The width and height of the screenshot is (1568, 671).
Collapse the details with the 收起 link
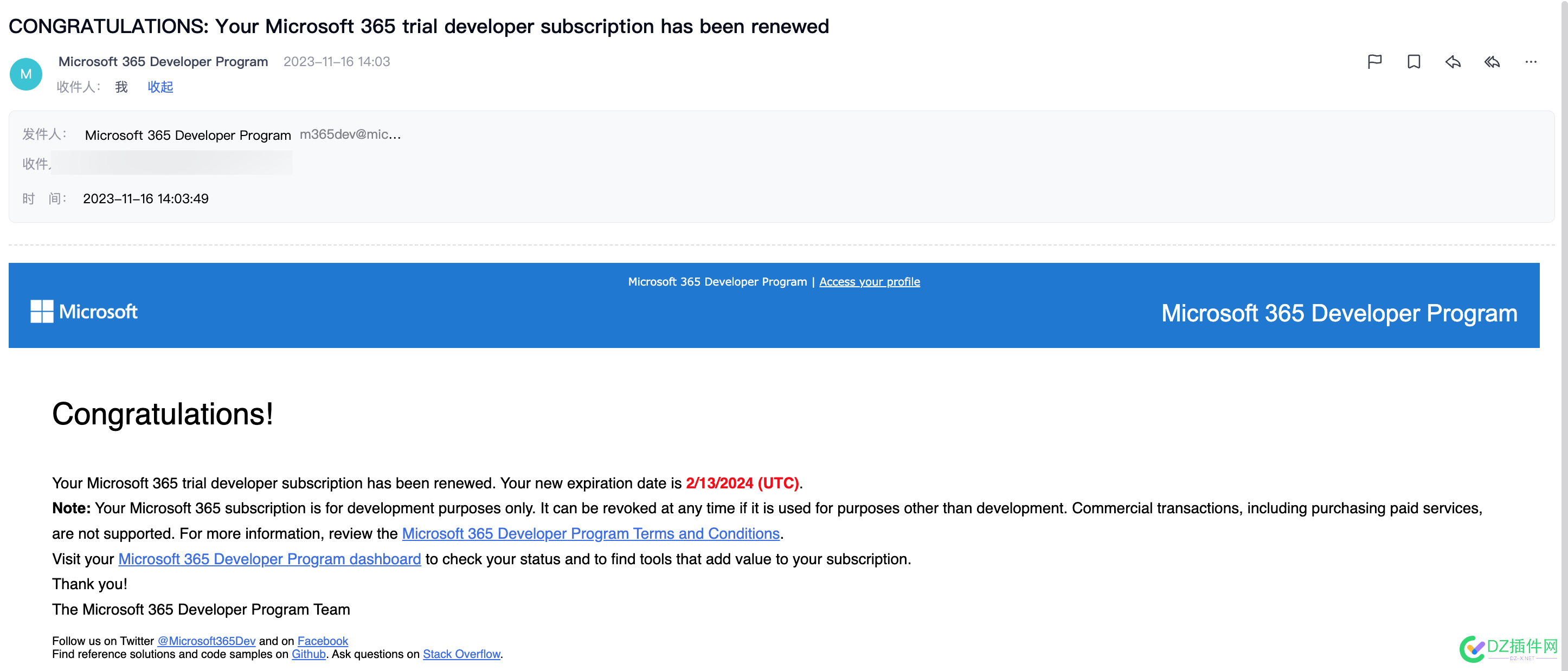click(x=160, y=87)
